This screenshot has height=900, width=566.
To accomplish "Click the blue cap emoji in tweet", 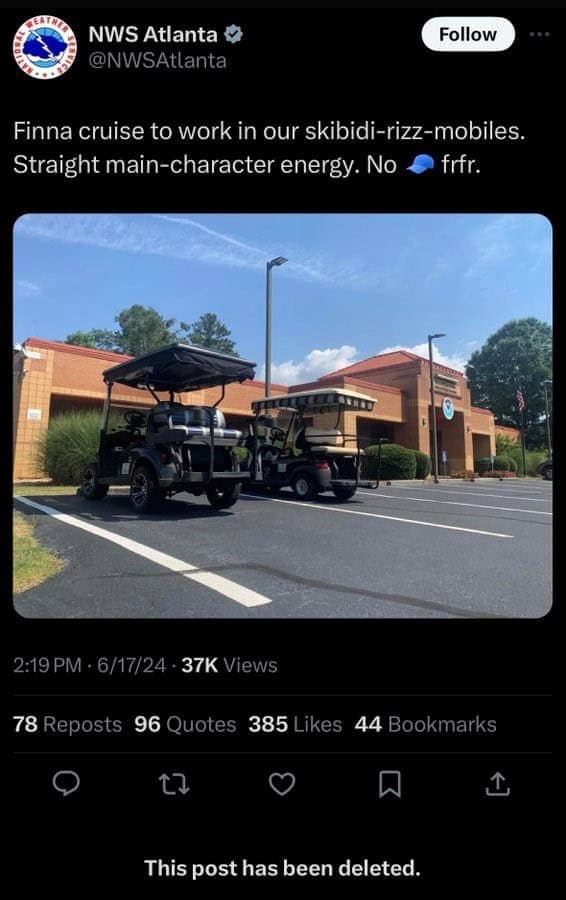I will click(420, 165).
